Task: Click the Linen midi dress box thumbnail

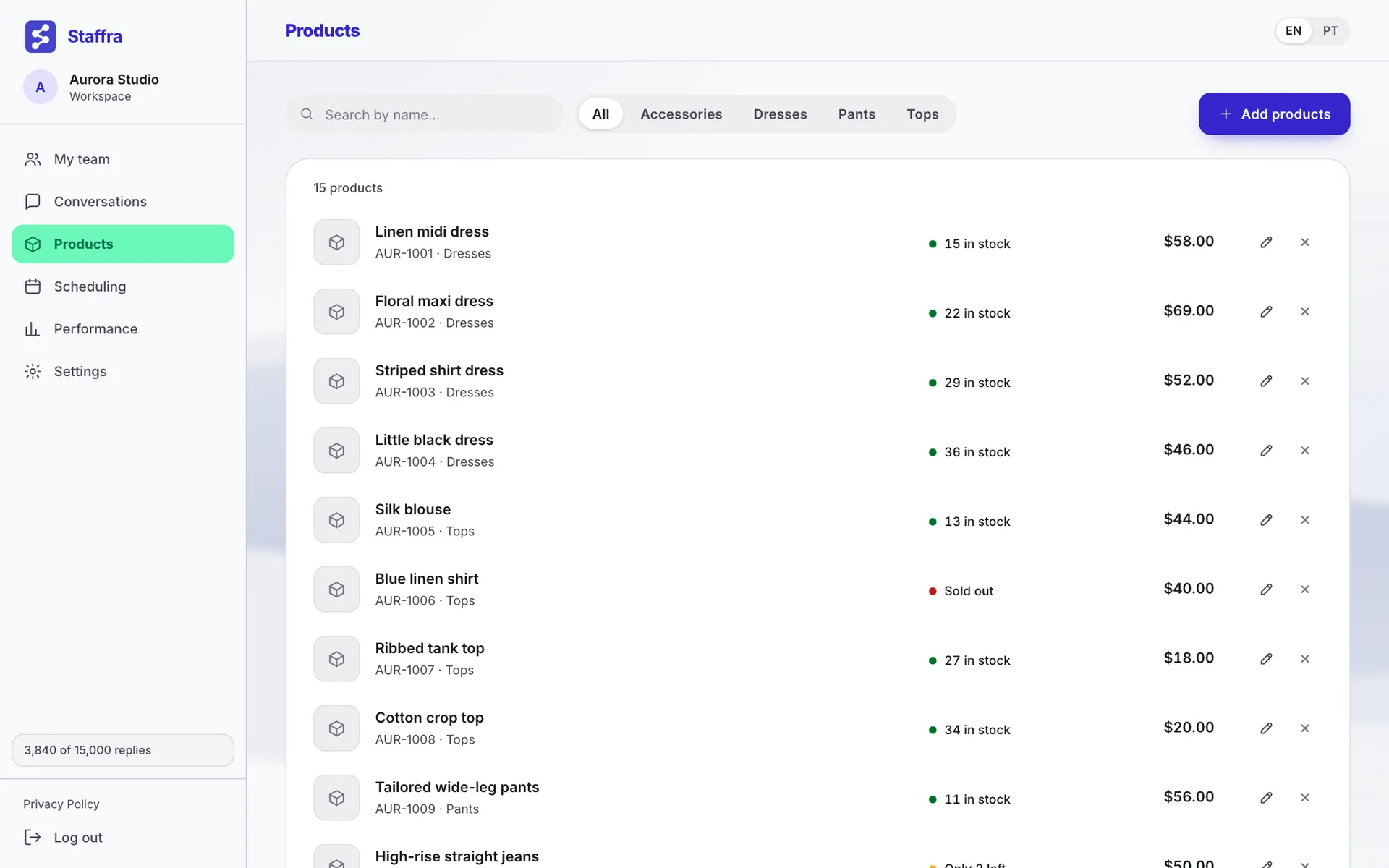Action: pos(336,242)
